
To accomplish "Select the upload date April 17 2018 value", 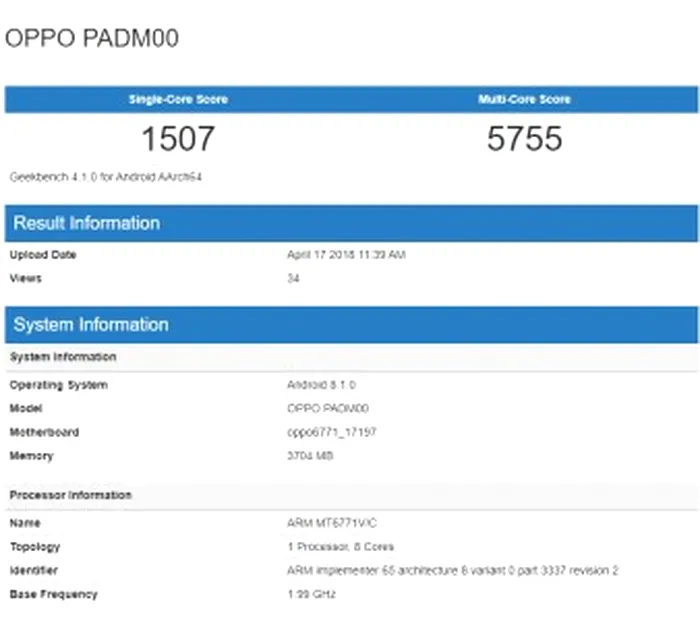I will click(346, 255).
